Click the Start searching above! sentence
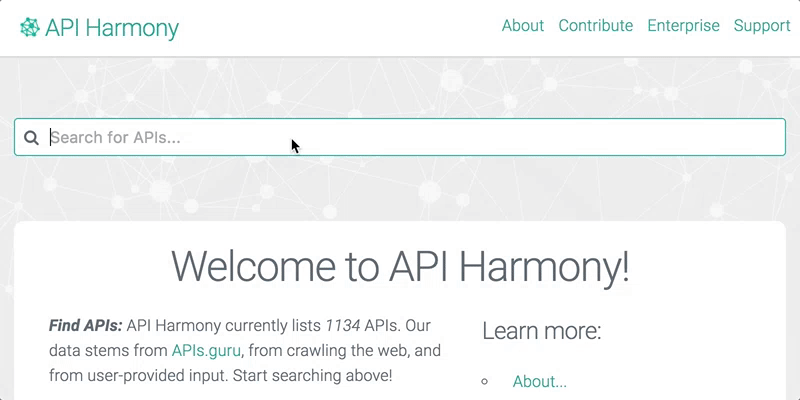 pos(312,376)
